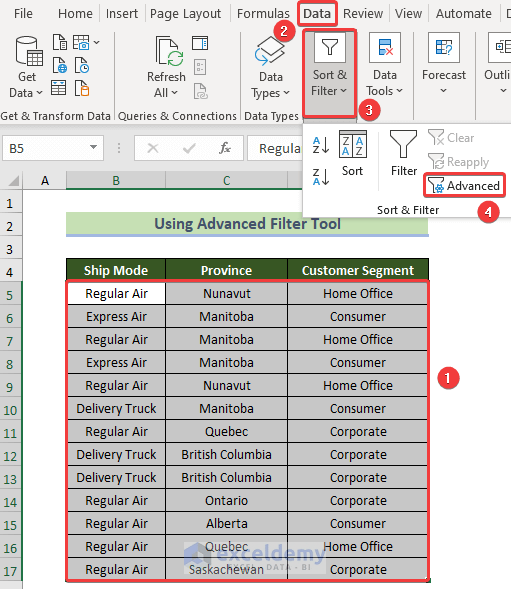Select the Nunavut cell in row 9

pyautogui.click(x=226, y=385)
